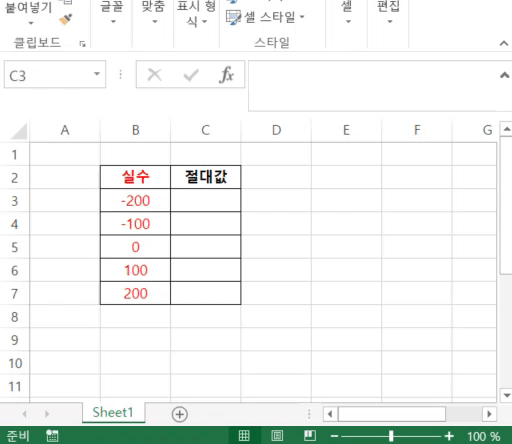Collapse the ribbon with the chevron
This screenshot has height=444, width=512.
tap(504, 43)
